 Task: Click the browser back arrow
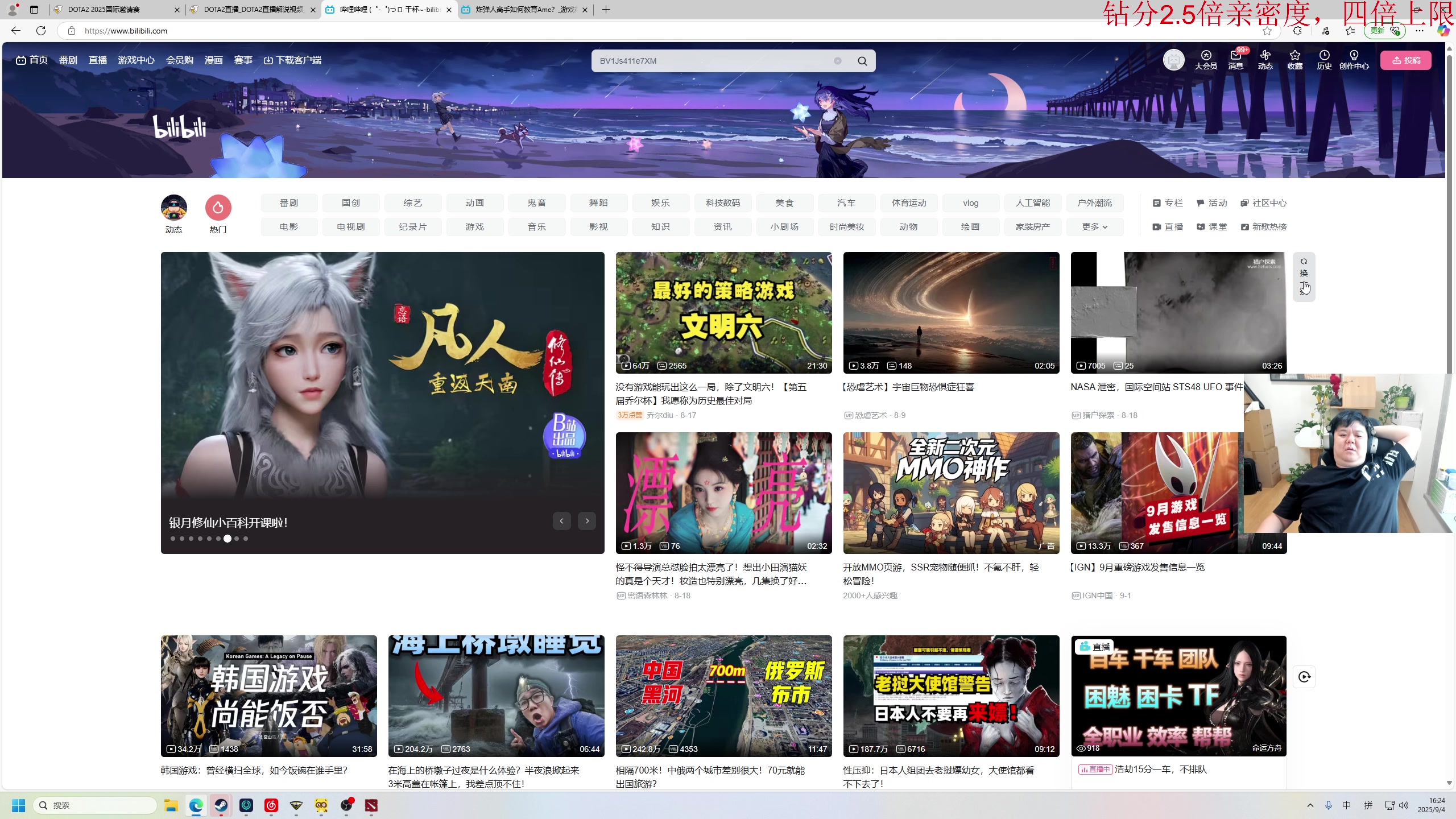[x=16, y=31]
